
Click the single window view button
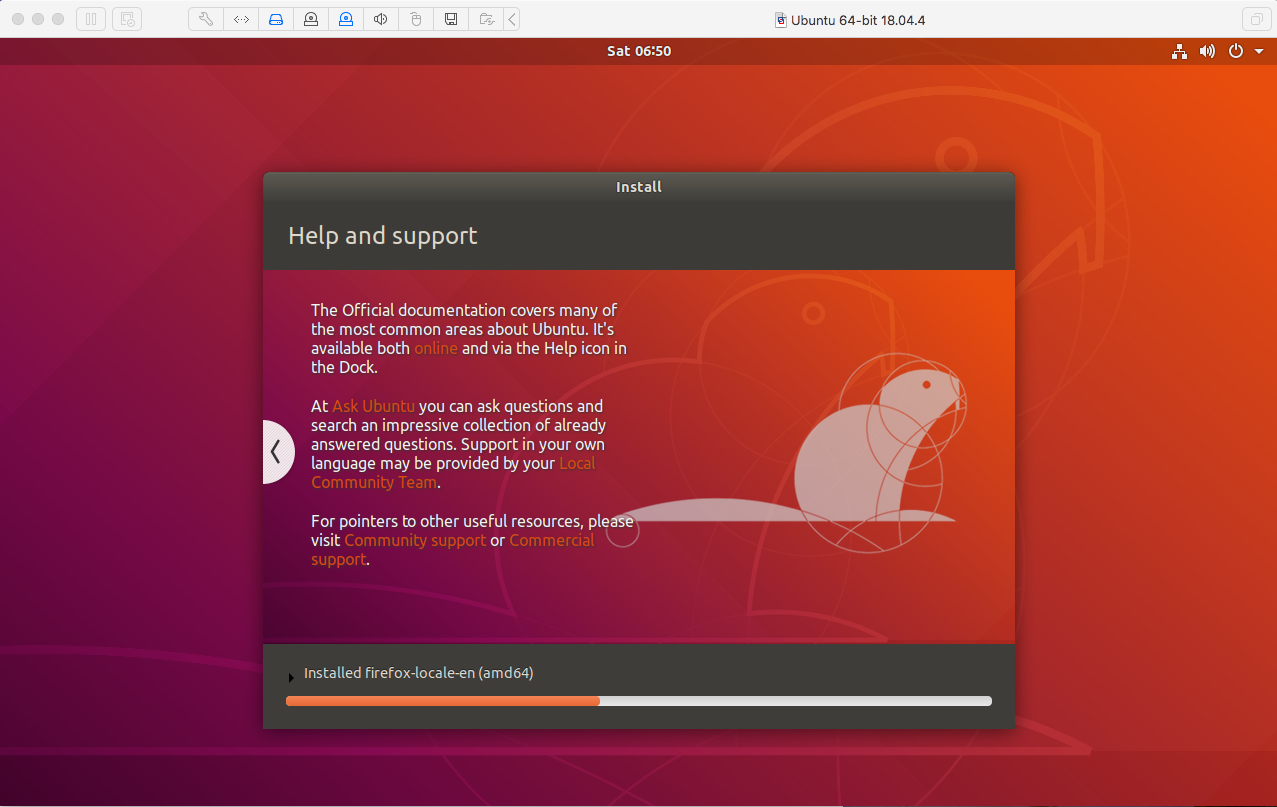[x=1255, y=19]
